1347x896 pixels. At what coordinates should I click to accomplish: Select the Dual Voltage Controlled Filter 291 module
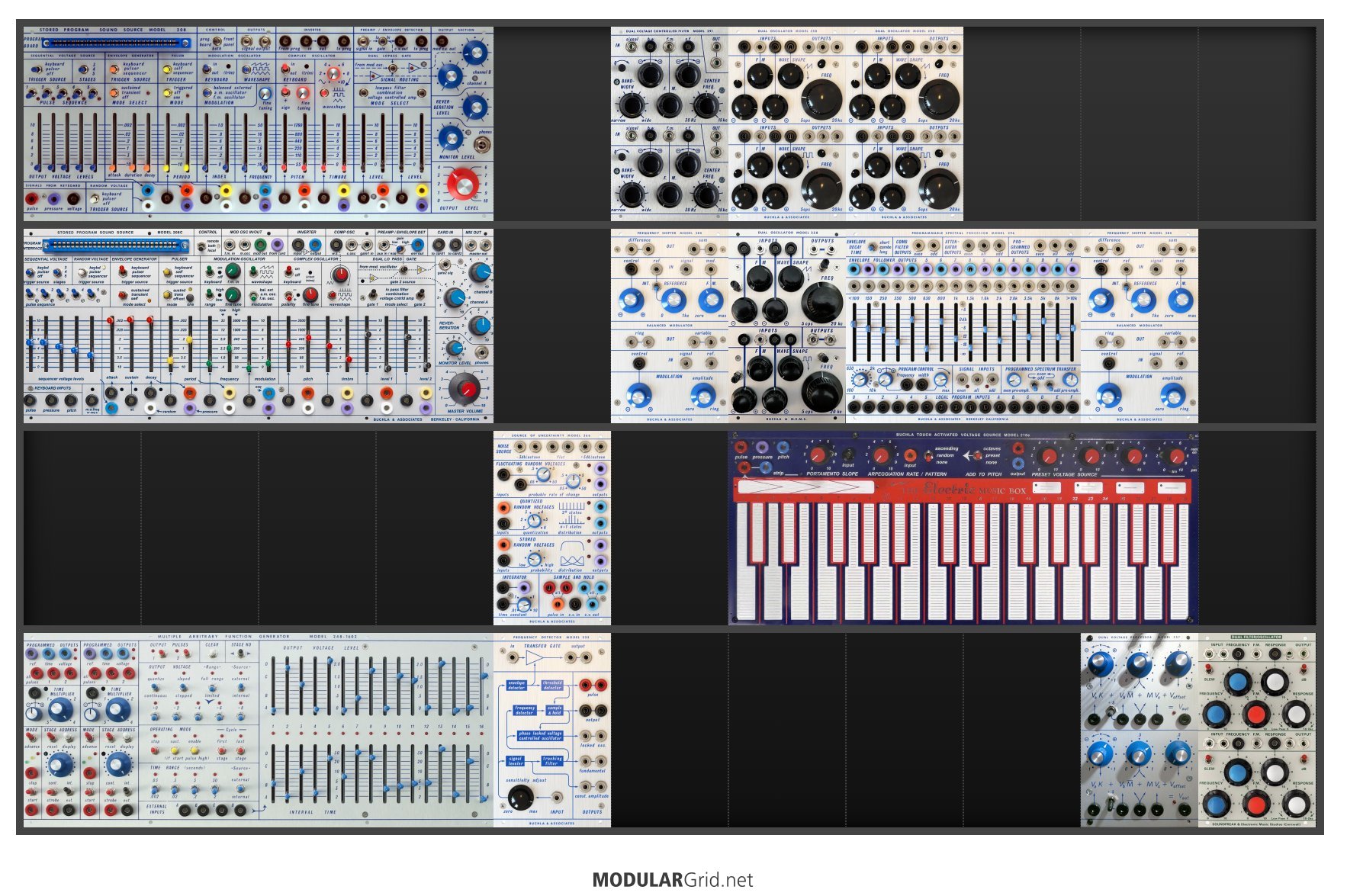[x=670, y=124]
